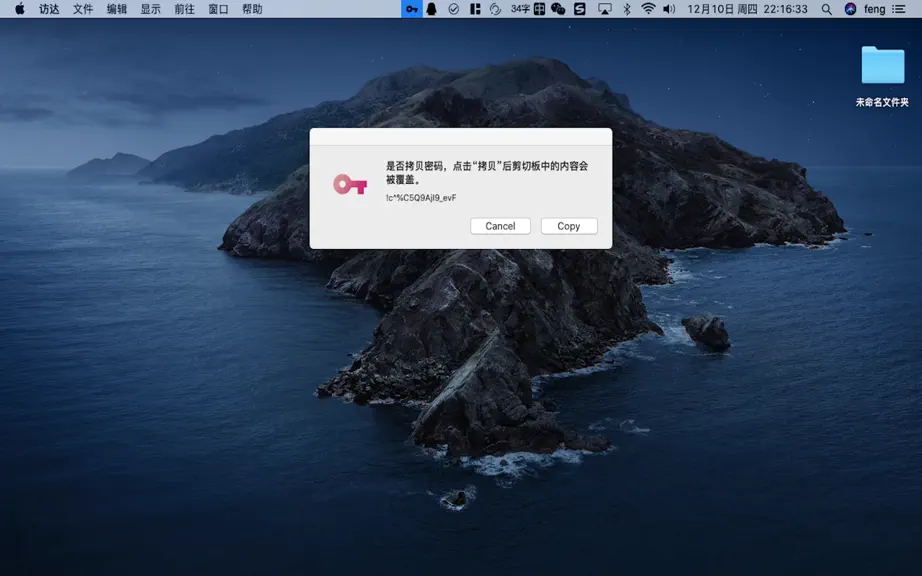Open the 访达 menu
This screenshot has width=922, height=576.
[x=49, y=9]
